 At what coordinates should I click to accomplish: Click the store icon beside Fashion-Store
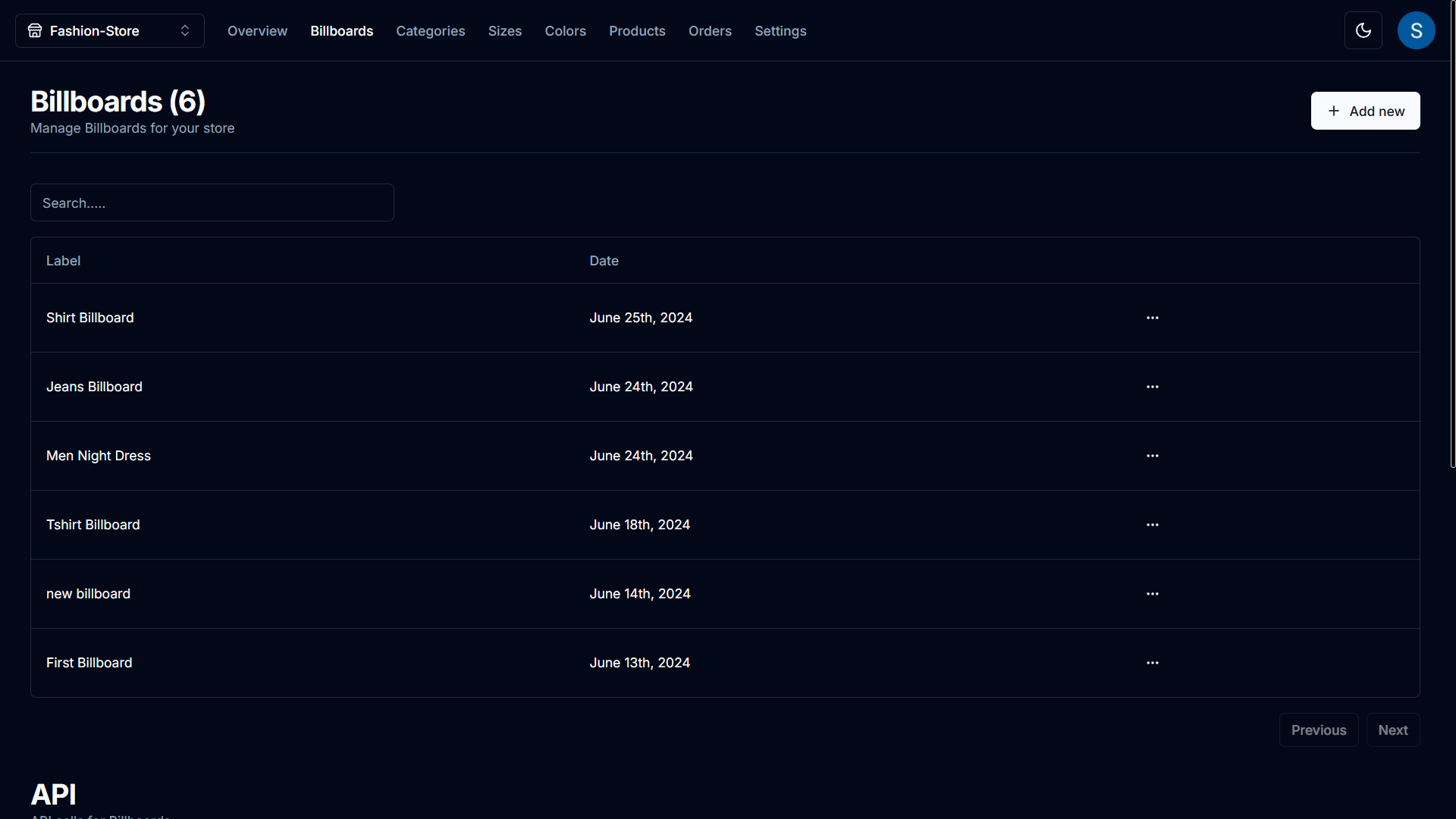tap(35, 30)
